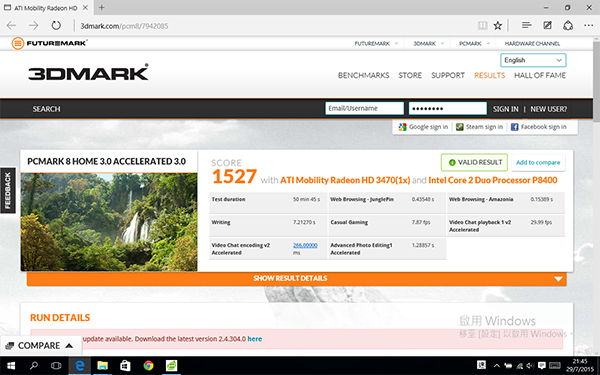
Task: Click the down arrow on result details bar
Action: (558, 279)
